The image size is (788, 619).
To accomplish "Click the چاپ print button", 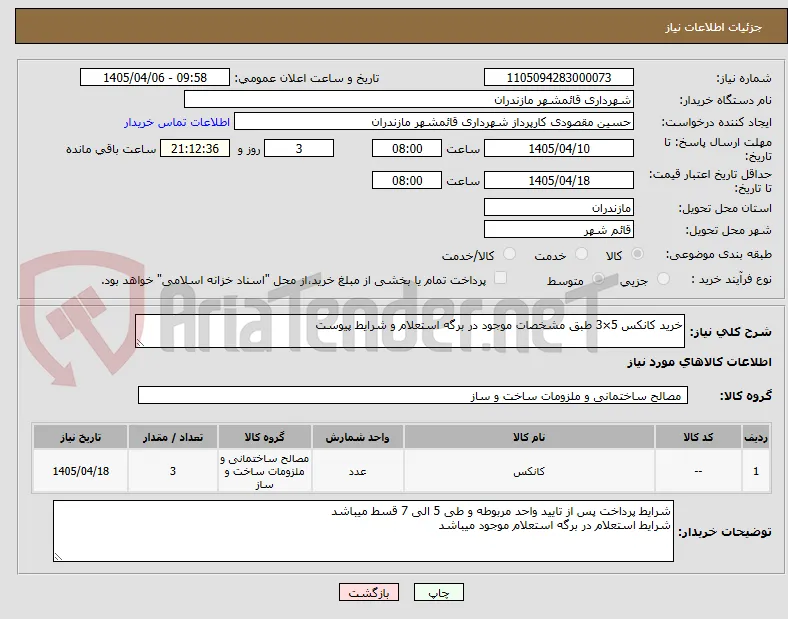I will (439, 592).
